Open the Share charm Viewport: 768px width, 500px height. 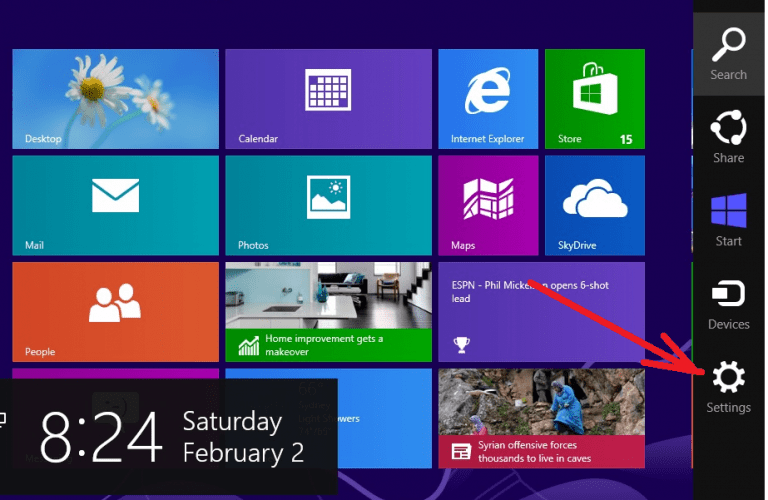[x=729, y=137]
